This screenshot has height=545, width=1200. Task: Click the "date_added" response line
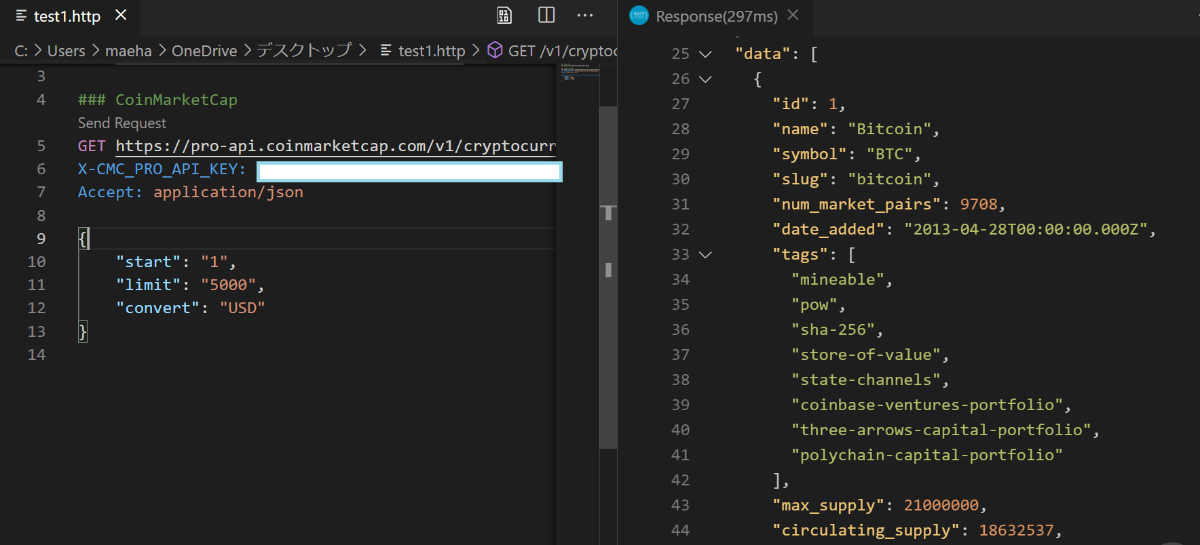[964, 229]
